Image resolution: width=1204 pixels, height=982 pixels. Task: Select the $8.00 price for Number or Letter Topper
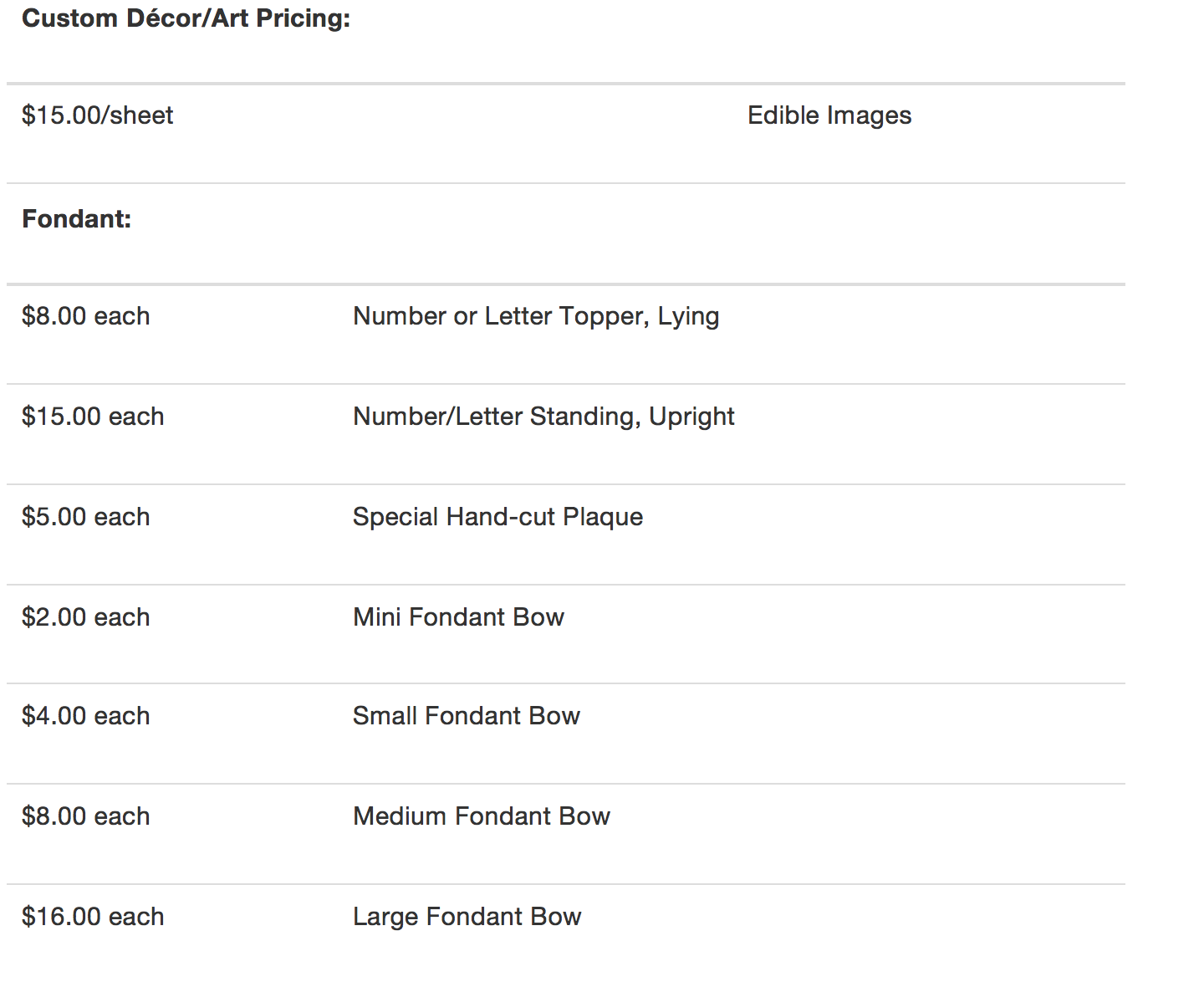(86, 316)
